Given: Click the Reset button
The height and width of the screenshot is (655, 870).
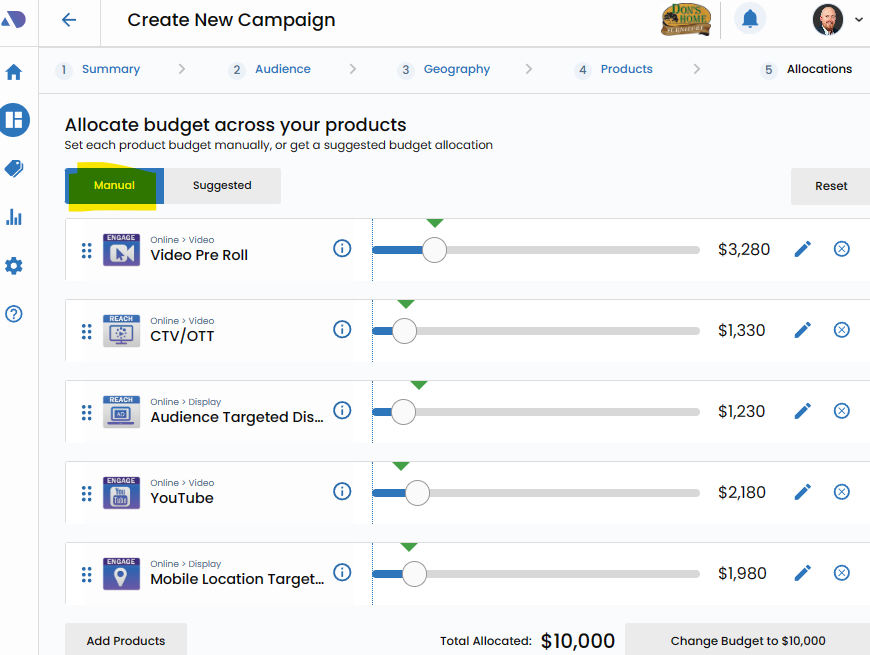Looking at the screenshot, I should click(830, 186).
